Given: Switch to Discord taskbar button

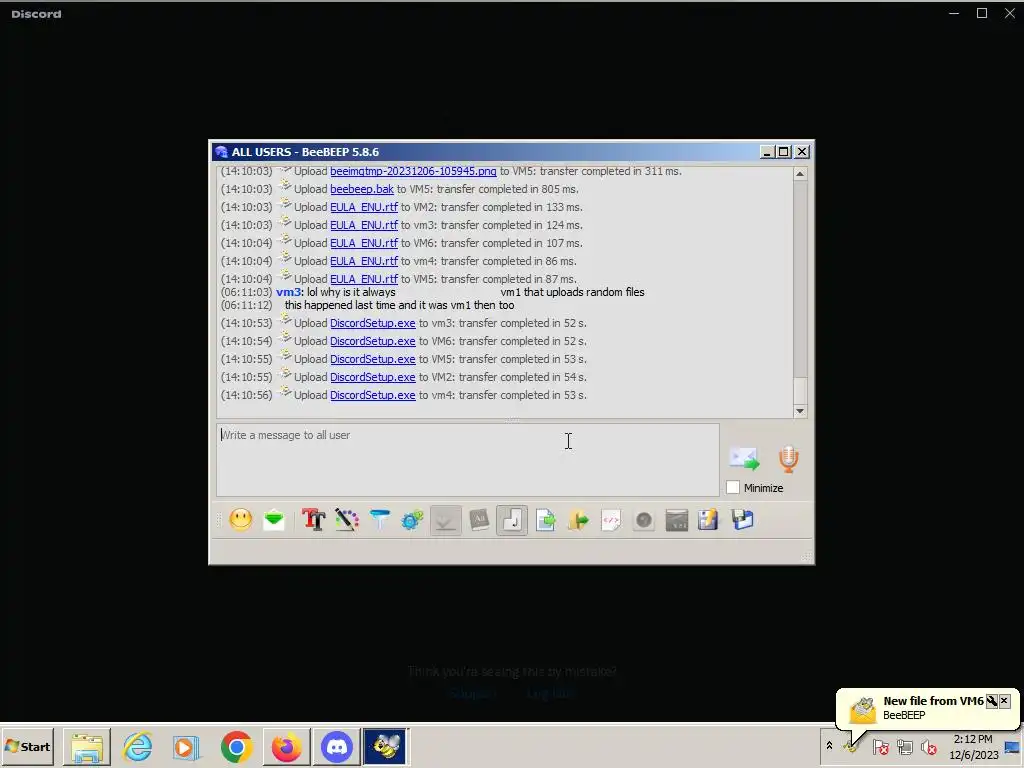Looking at the screenshot, I should pyautogui.click(x=336, y=746).
